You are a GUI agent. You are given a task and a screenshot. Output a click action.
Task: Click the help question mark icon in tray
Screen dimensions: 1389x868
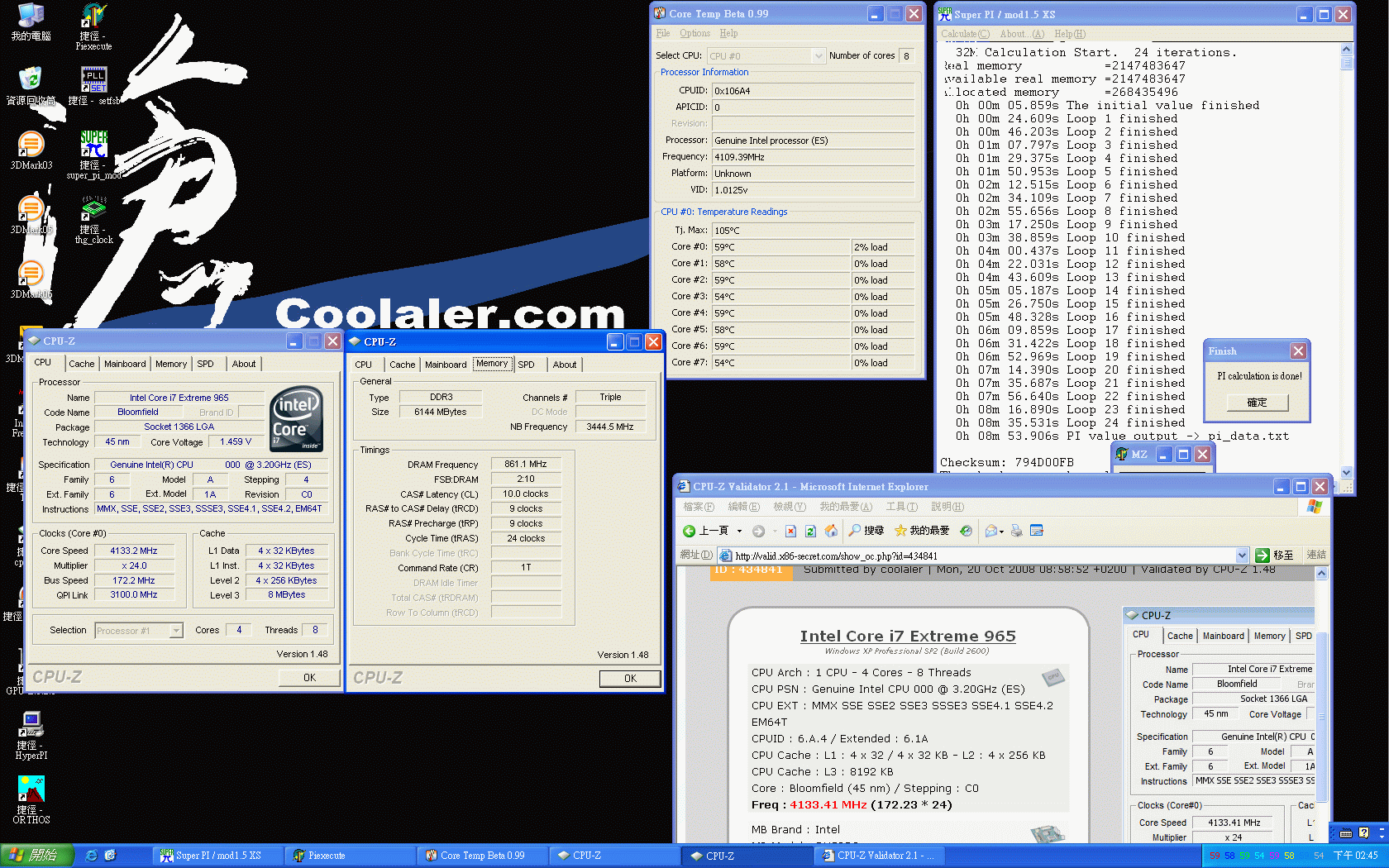click(1363, 832)
